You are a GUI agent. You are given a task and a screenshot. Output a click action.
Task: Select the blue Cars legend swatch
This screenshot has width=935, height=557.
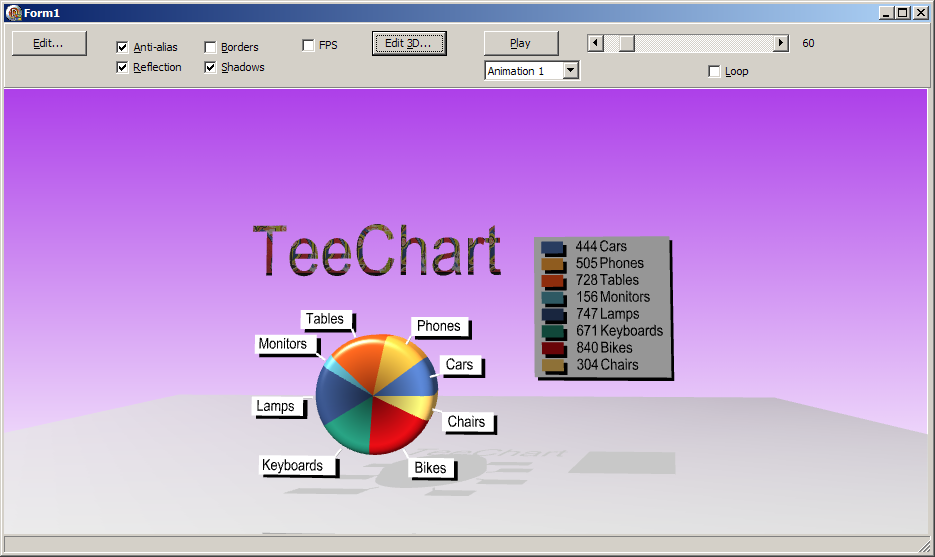[553, 247]
